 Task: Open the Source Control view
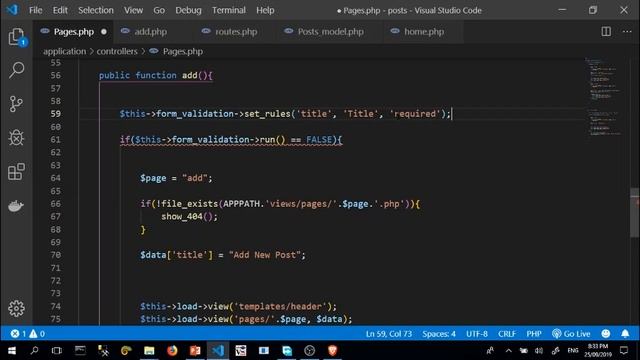[x=16, y=104]
